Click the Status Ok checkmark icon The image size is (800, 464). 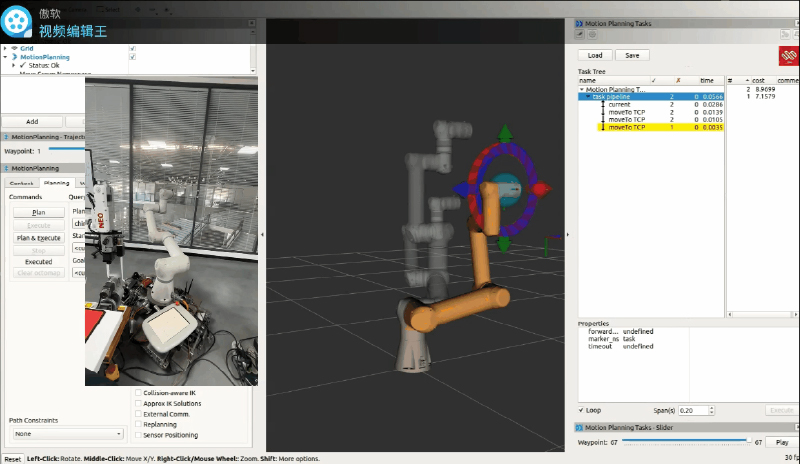[x=22, y=65]
